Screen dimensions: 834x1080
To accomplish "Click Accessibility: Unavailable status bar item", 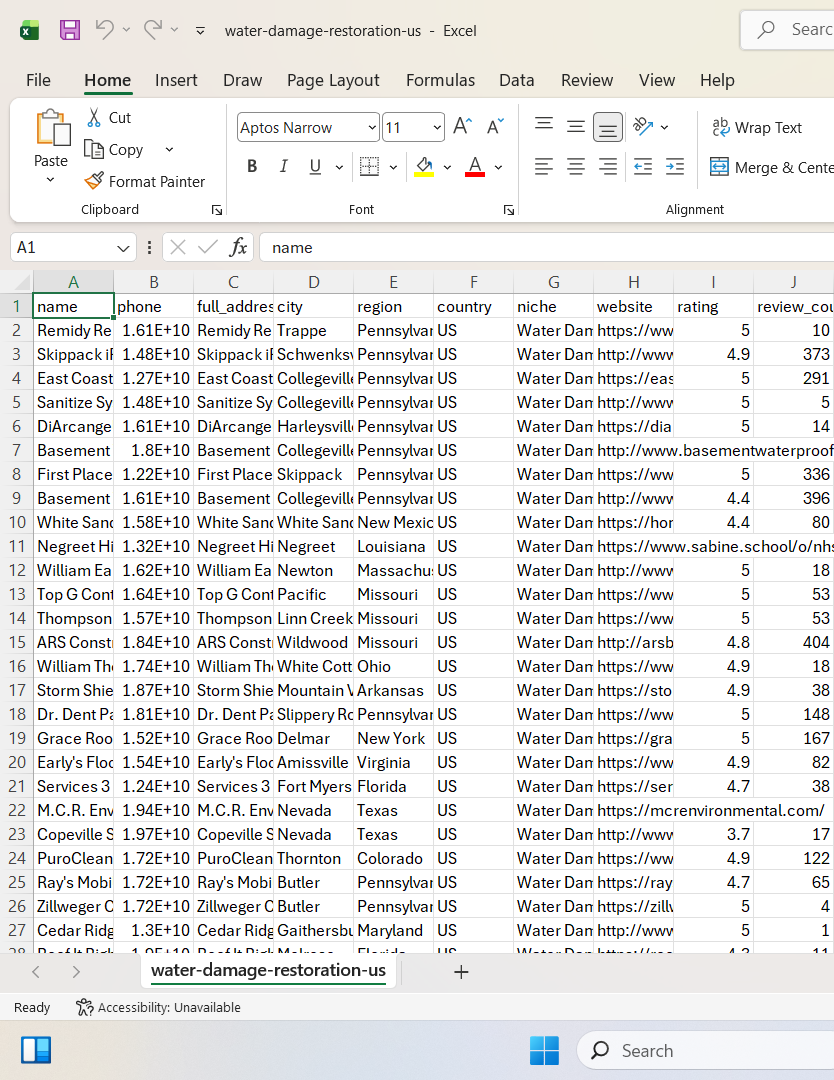I will [158, 1008].
